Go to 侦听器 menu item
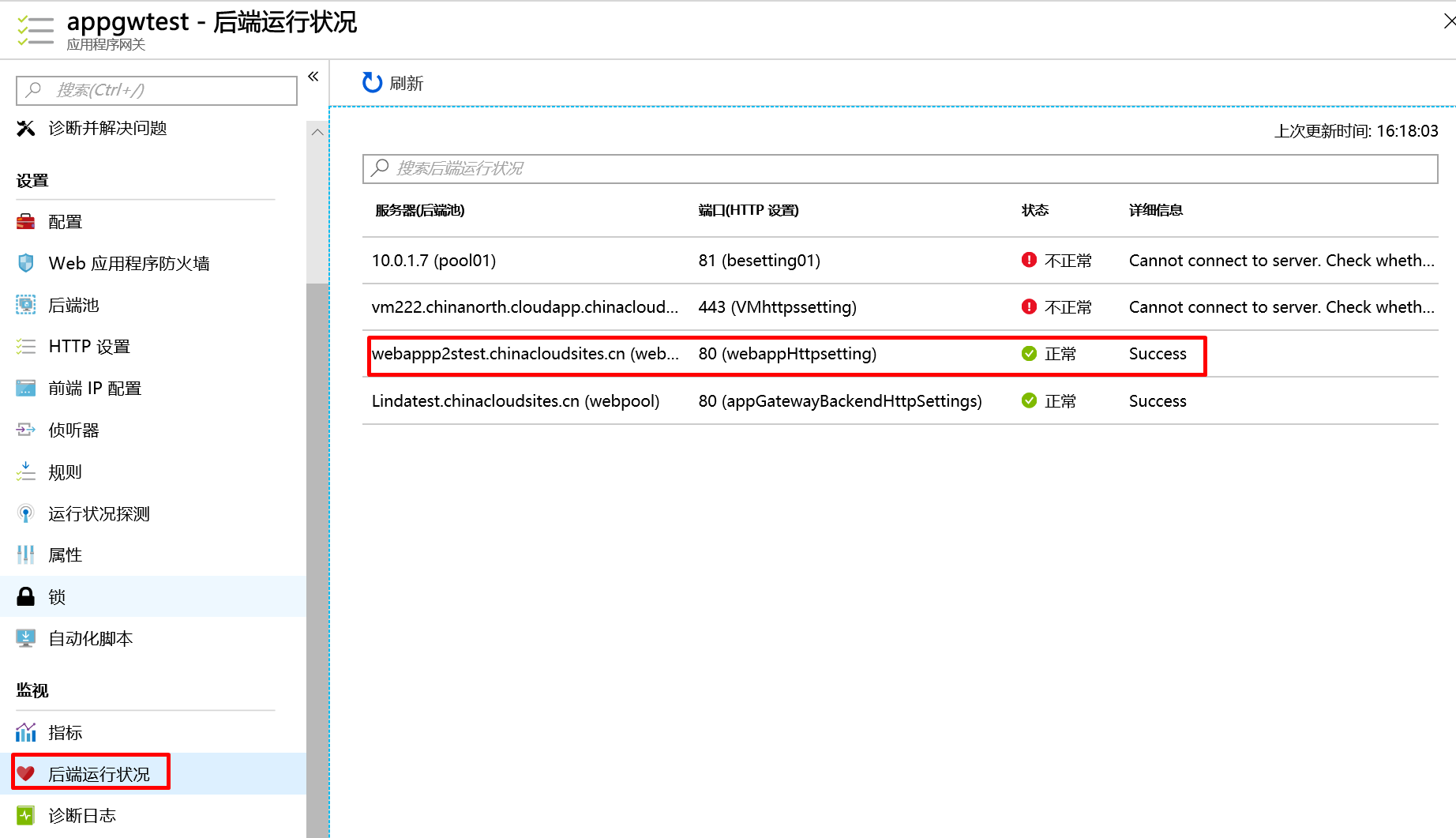The width and height of the screenshot is (1456, 838). click(x=73, y=430)
